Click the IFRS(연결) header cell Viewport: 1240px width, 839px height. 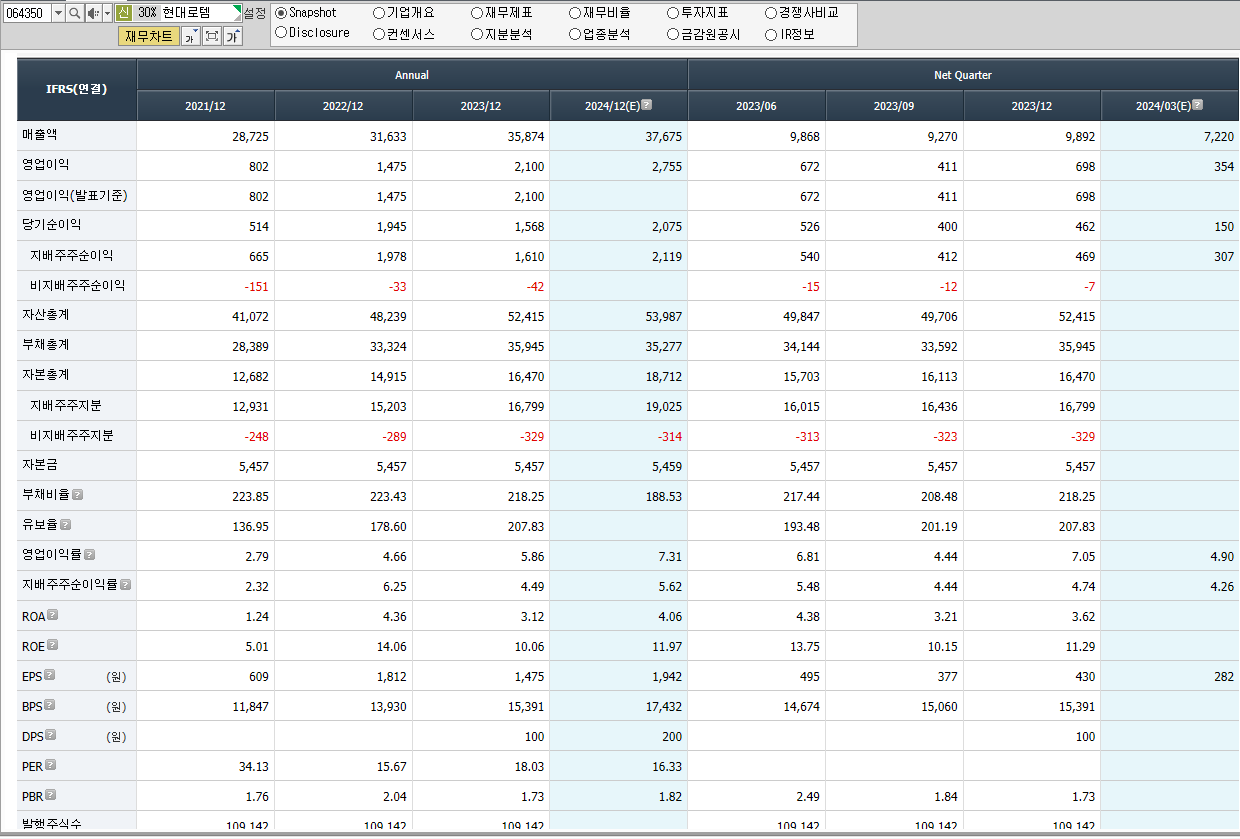[77, 90]
